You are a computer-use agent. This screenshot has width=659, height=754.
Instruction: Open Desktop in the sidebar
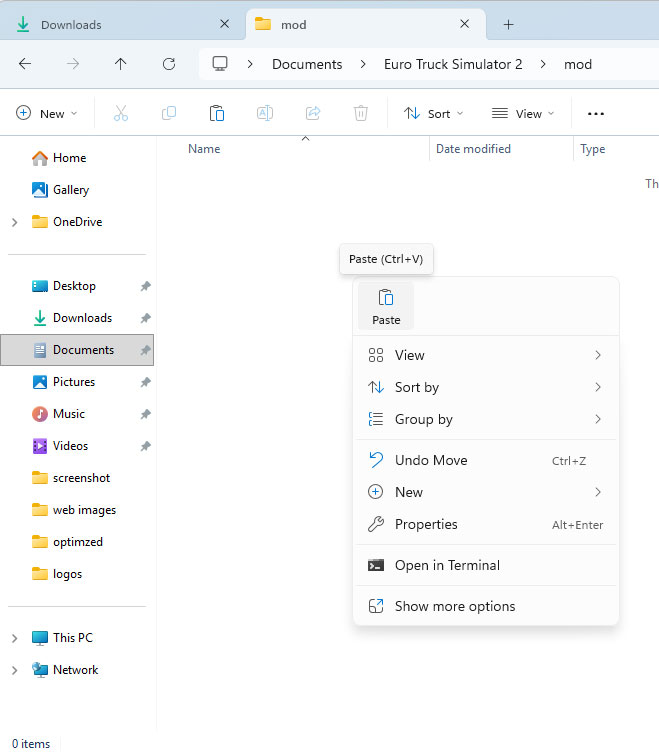tap(77, 286)
